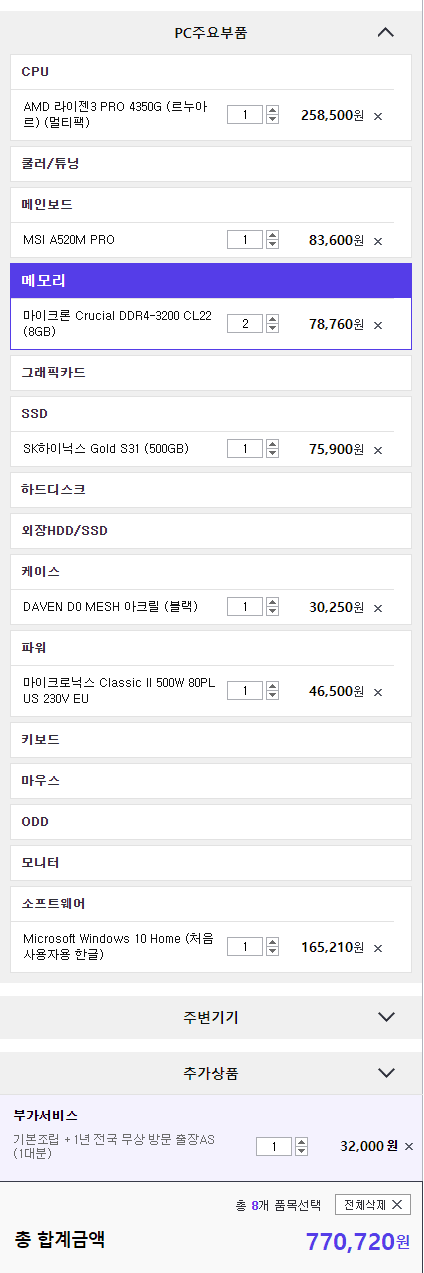
Task: Remove MSI A520M PRO motherboard from list
Action: click(x=378, y=241)
